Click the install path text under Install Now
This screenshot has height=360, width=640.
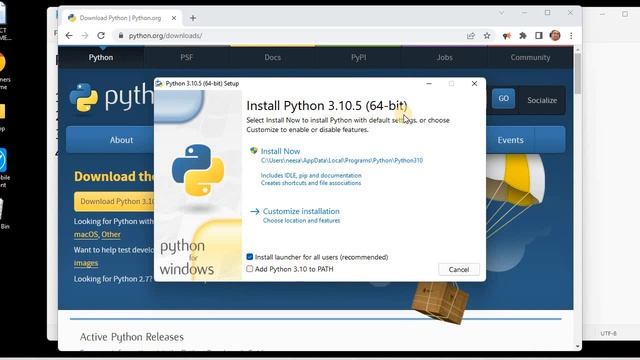tap(342, 160)
